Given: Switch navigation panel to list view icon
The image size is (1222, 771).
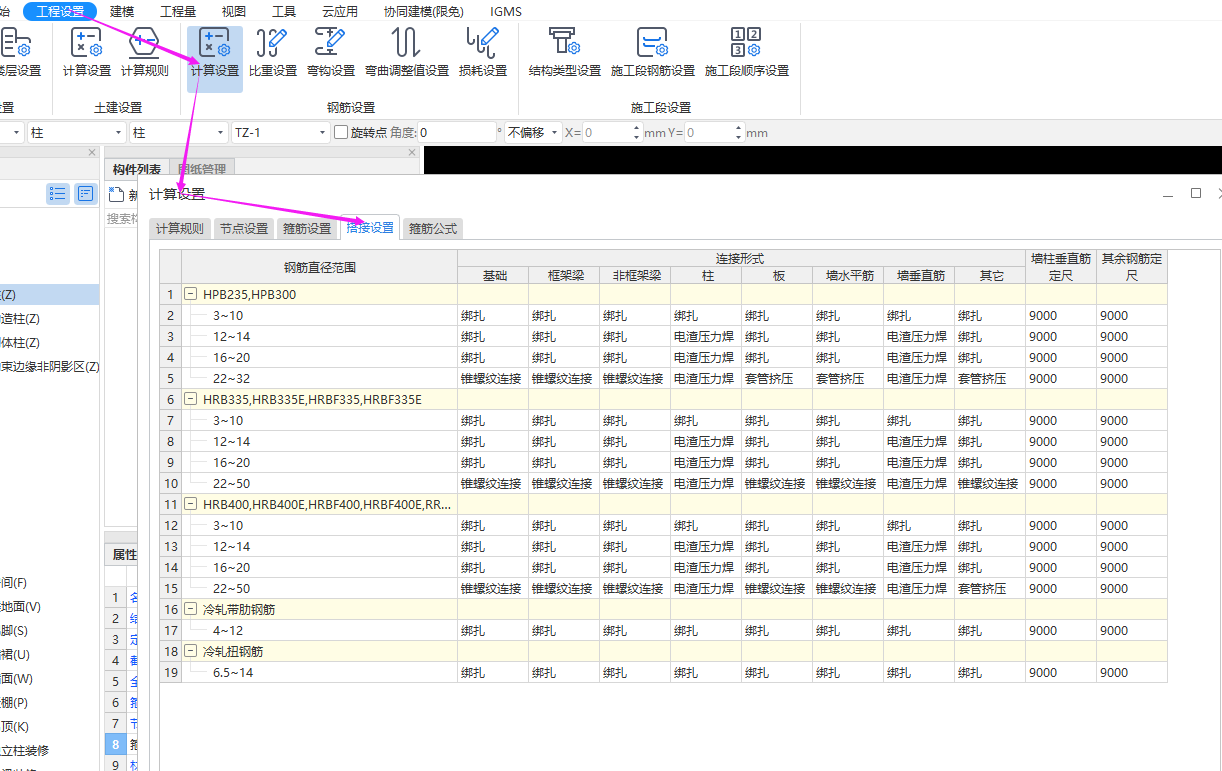Looking at the screenshot, I should (58, 194).
